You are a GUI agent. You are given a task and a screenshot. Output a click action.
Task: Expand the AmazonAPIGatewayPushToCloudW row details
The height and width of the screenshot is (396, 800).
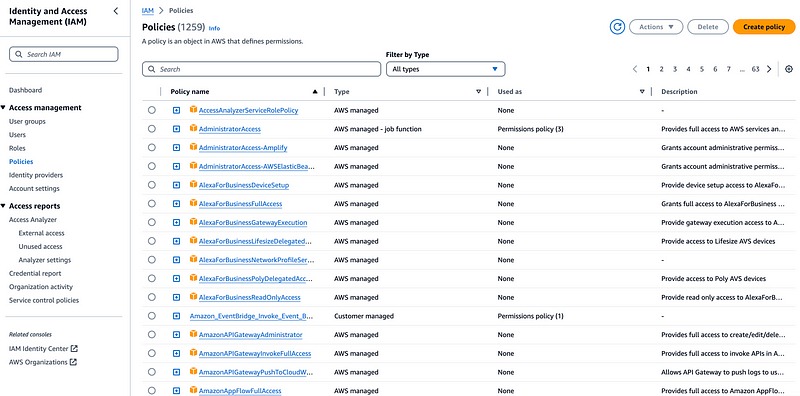click(177, 372)
